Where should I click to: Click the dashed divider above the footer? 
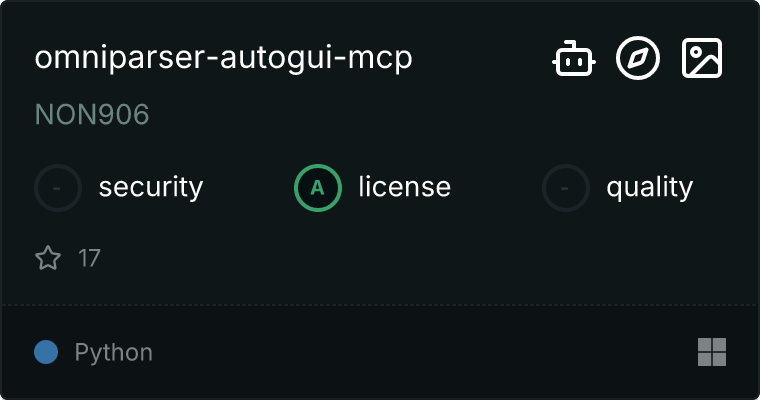[x=380, y=305]
